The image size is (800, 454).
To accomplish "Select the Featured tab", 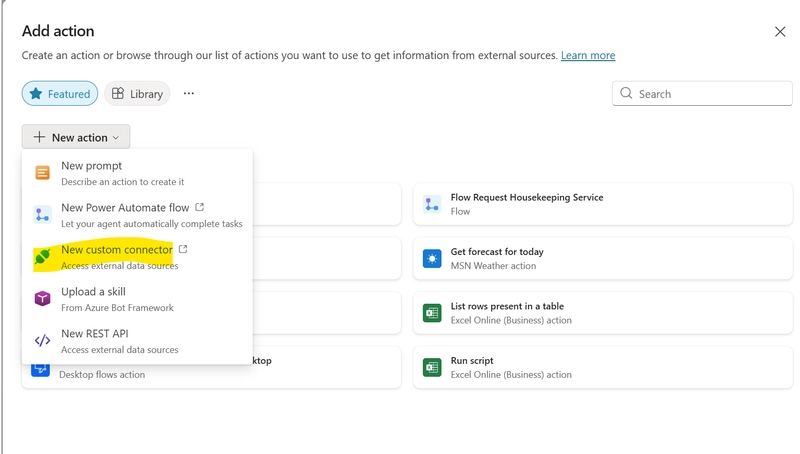I will coord(60,93).
